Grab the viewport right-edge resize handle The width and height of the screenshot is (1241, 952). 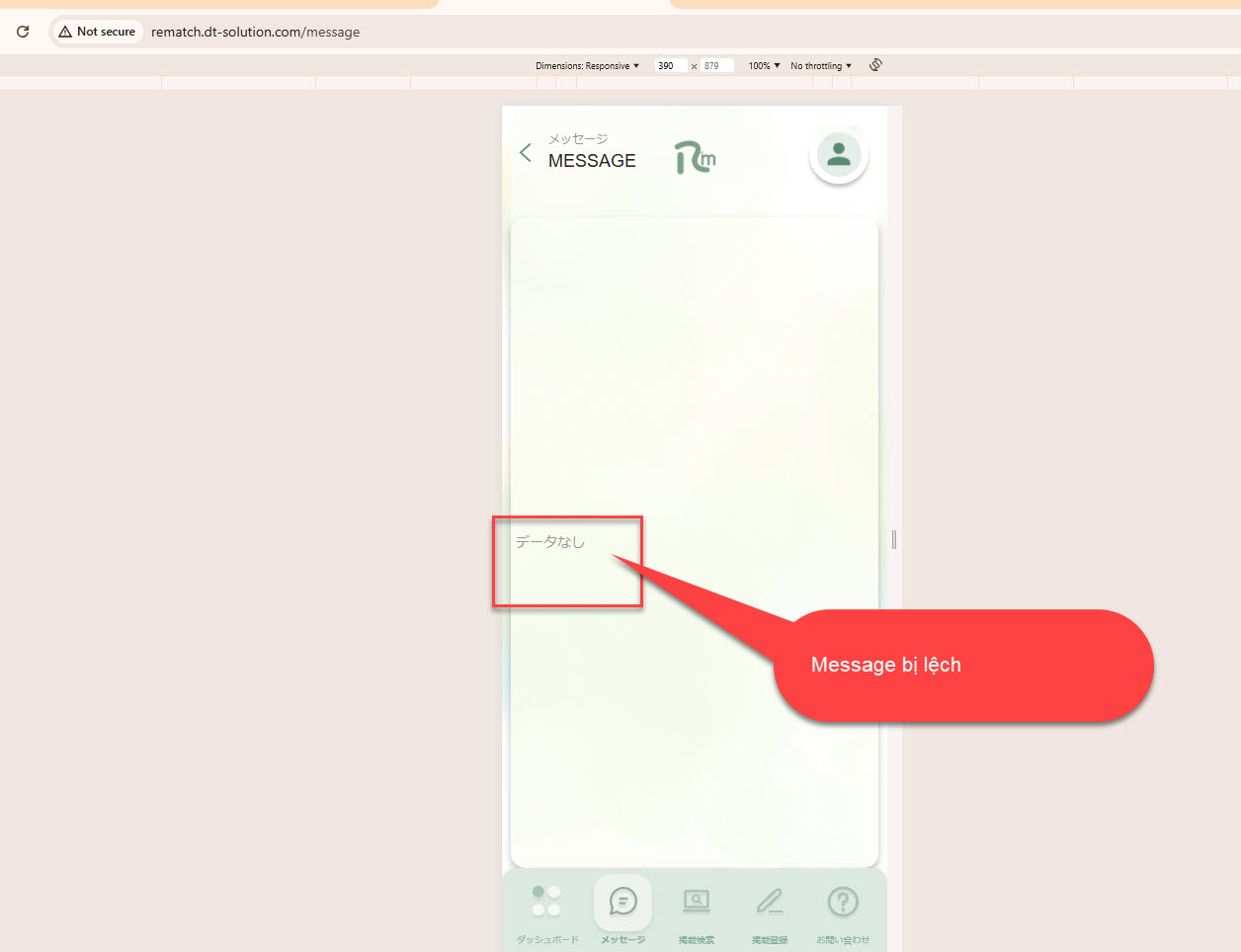pos(894,539)
